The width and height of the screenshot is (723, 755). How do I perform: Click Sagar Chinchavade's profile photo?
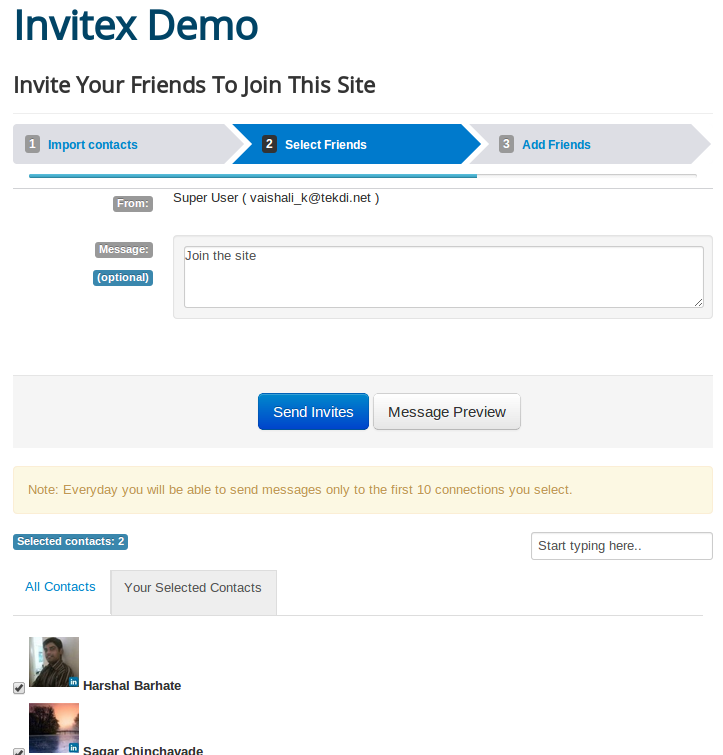click(52, 728)
